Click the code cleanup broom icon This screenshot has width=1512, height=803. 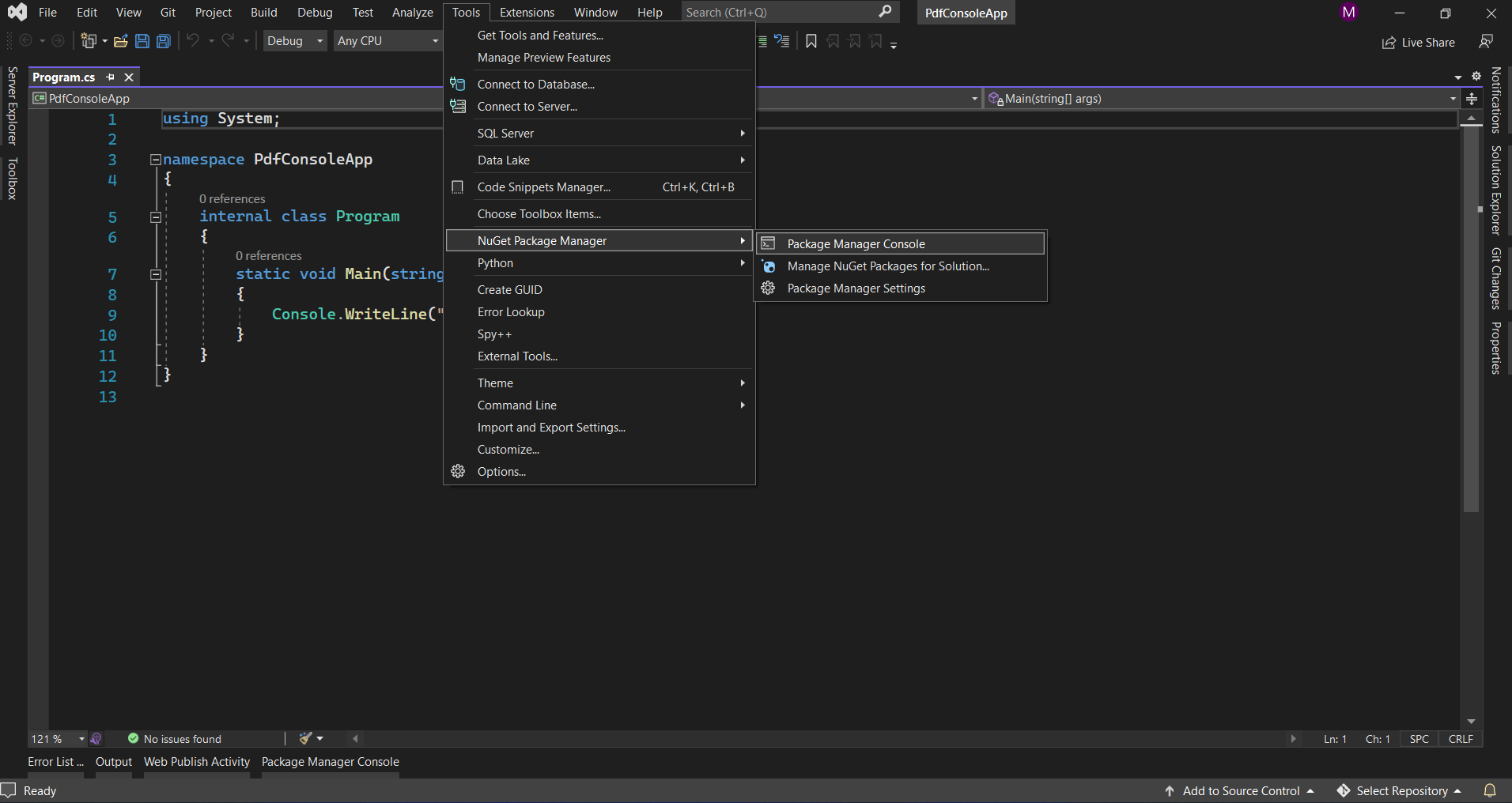pos(306,738)
